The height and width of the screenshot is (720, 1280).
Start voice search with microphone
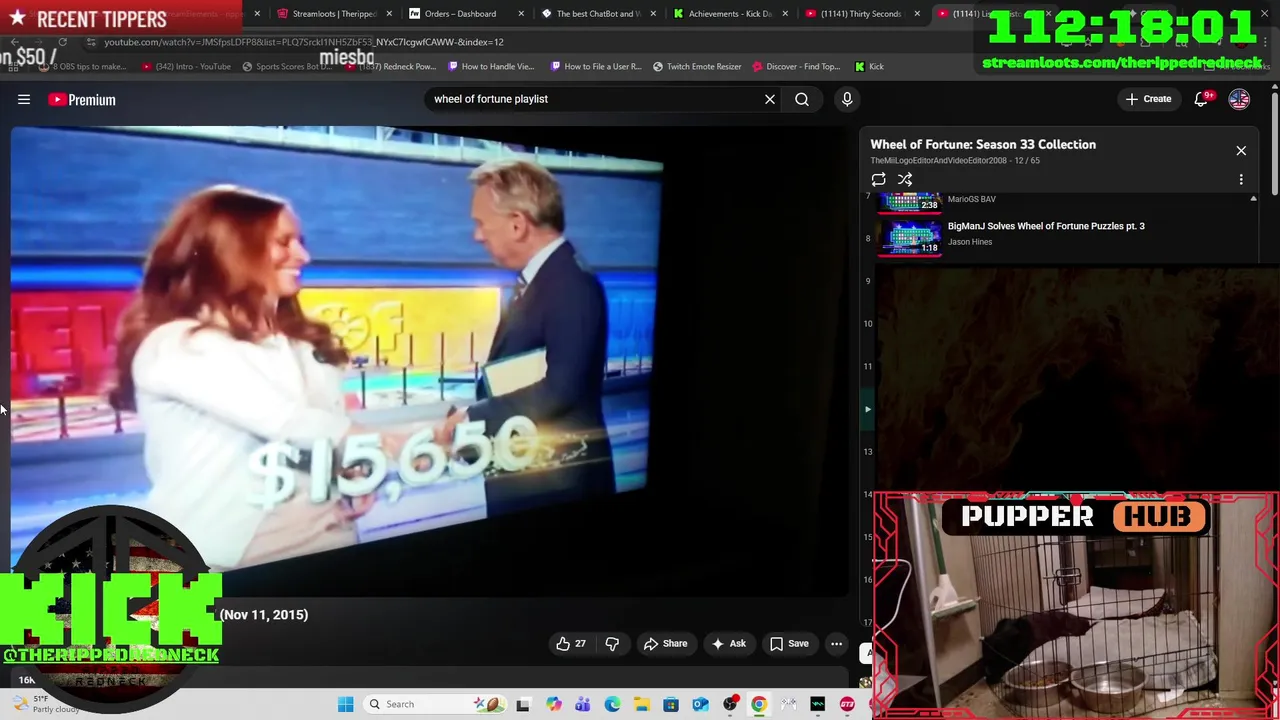pos(847,99)
